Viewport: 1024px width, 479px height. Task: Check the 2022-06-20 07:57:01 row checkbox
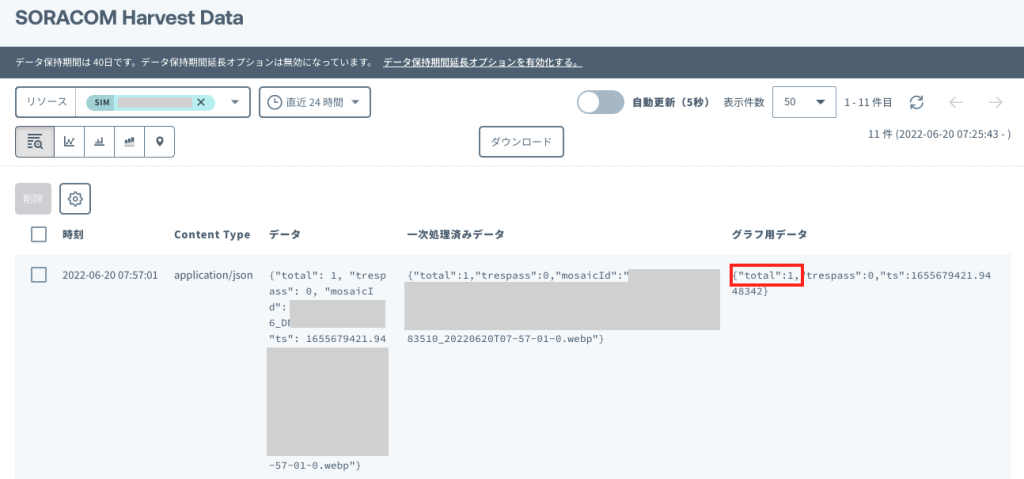tap(39, 275)
